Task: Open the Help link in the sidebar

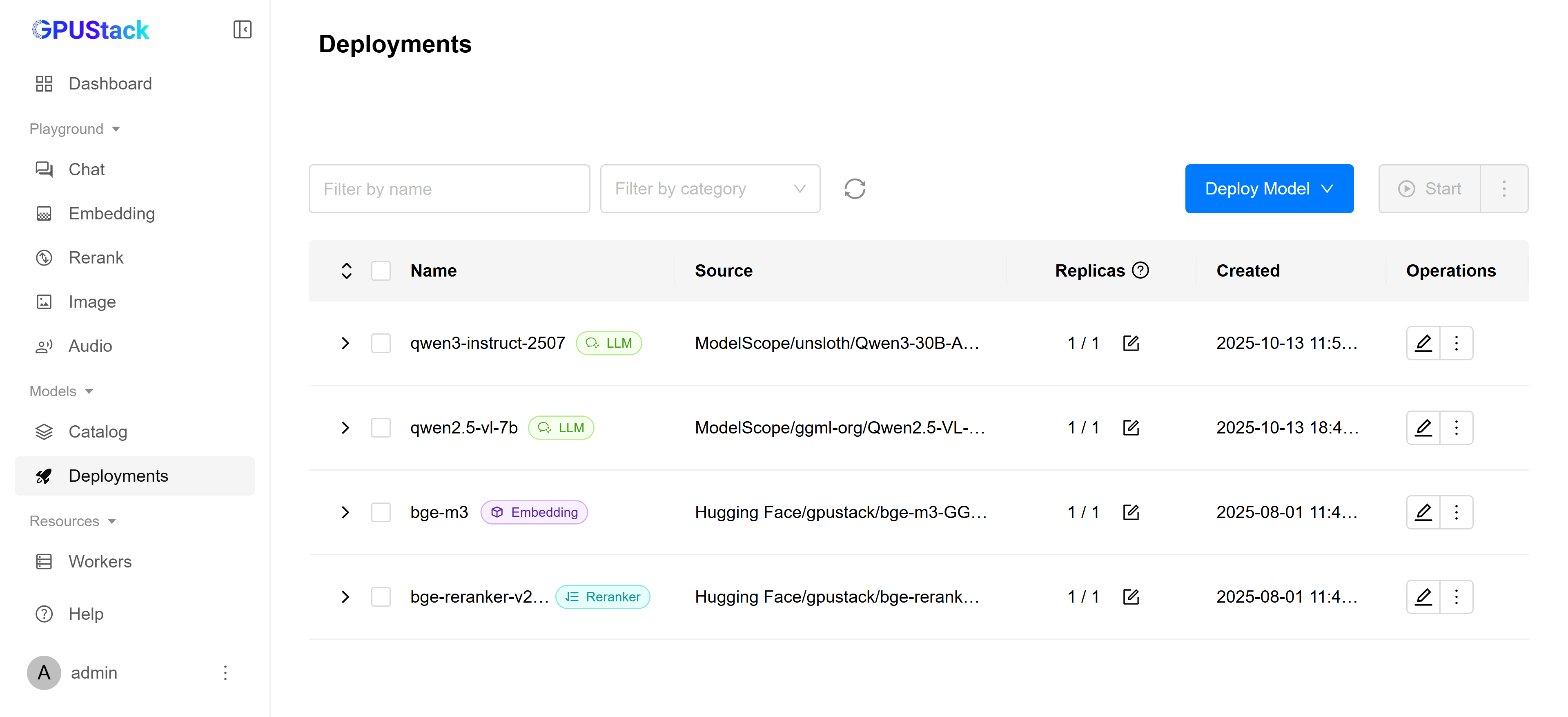Action: 86,614
